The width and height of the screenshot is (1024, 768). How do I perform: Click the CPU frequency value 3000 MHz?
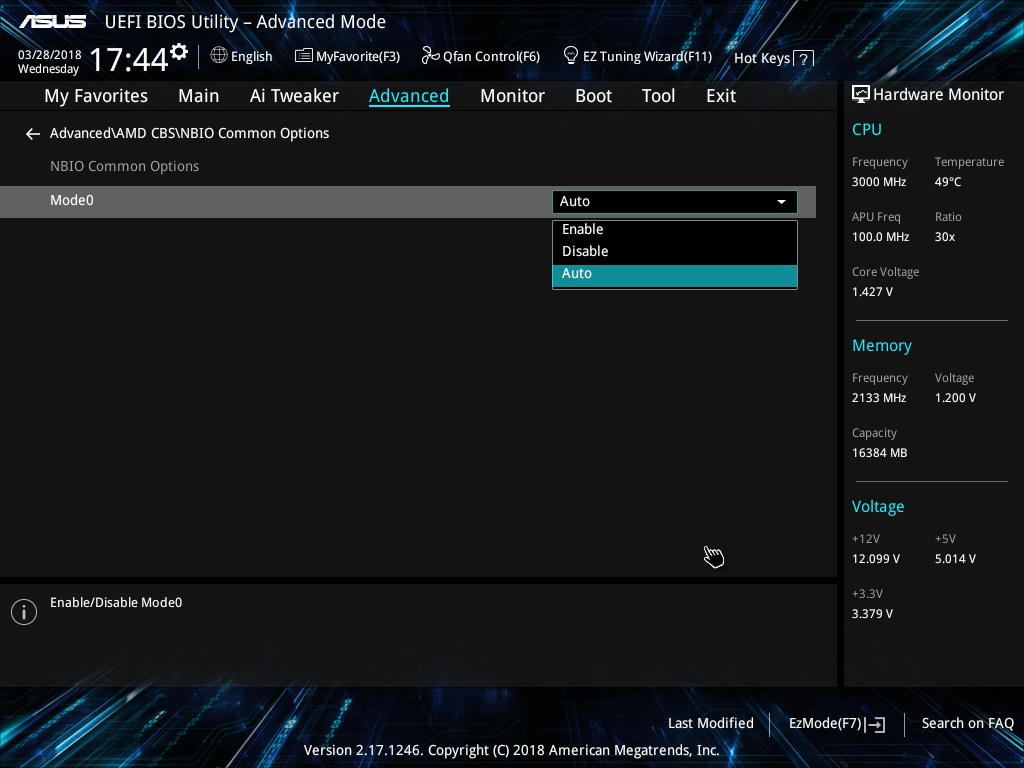[879, 182]
